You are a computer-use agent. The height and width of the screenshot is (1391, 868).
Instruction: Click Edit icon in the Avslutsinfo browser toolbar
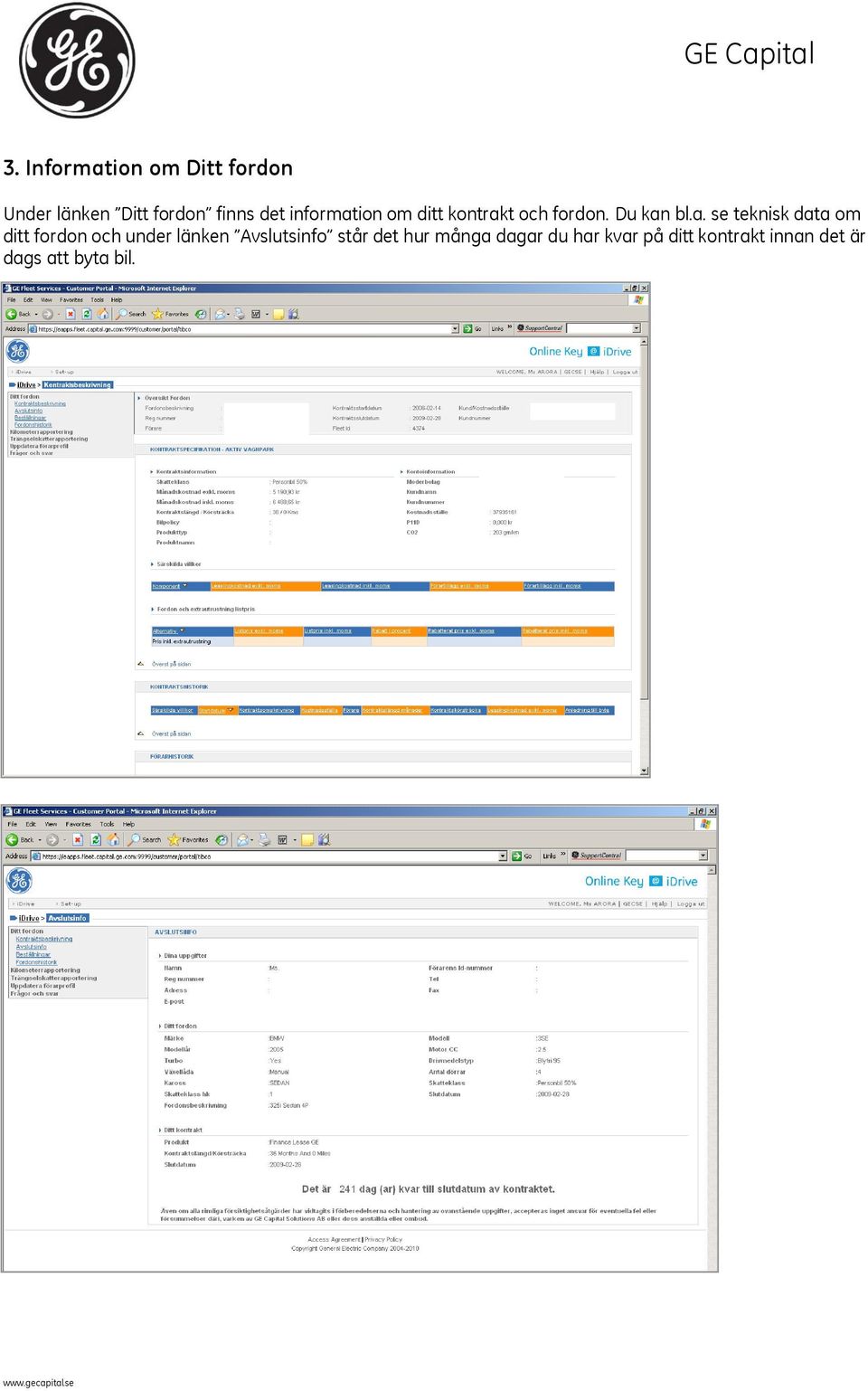(x=282, y=839)
